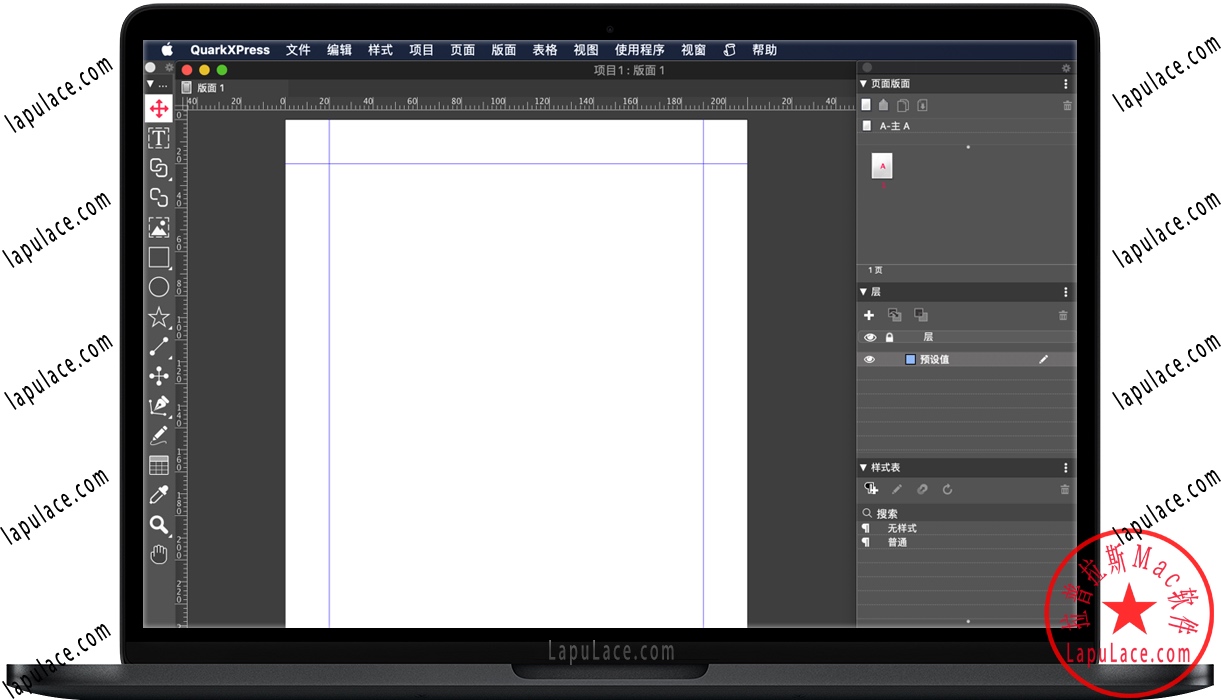Viewport: 1221px width, 700px height.
Task: Collapse the 层 panel
Action: [x=862, y=291]
